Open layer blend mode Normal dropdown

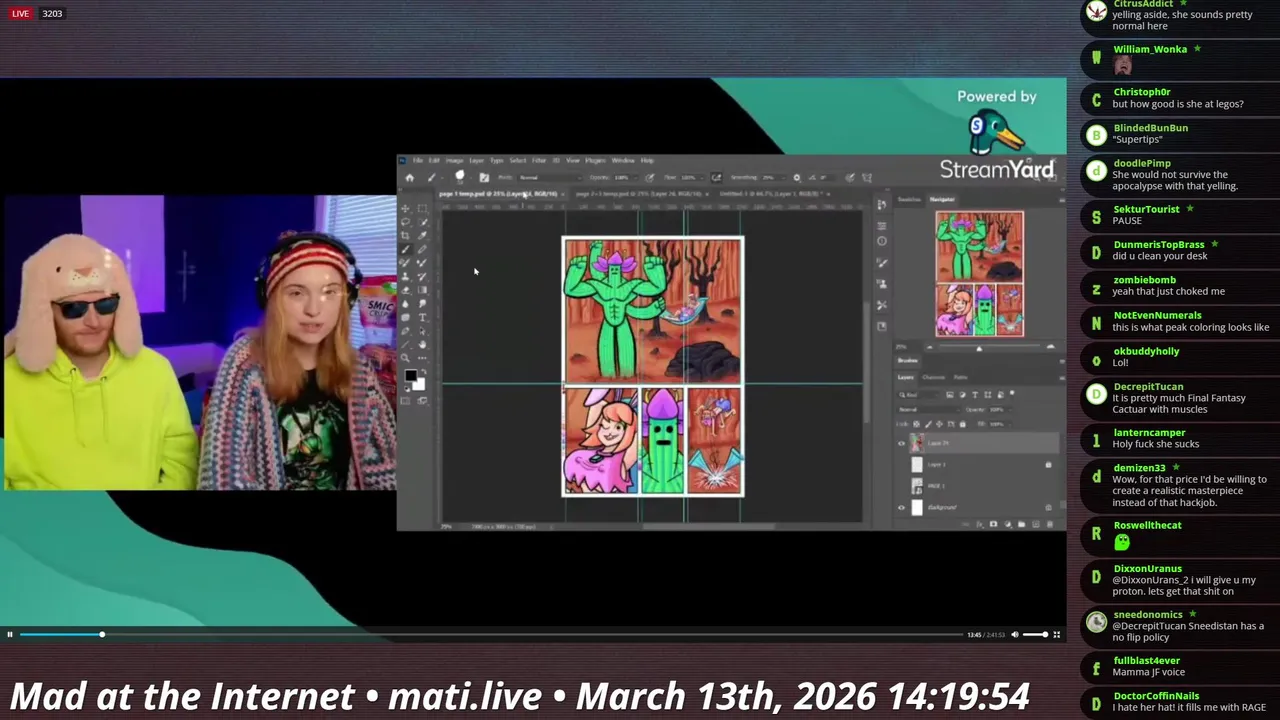(929, 410)
